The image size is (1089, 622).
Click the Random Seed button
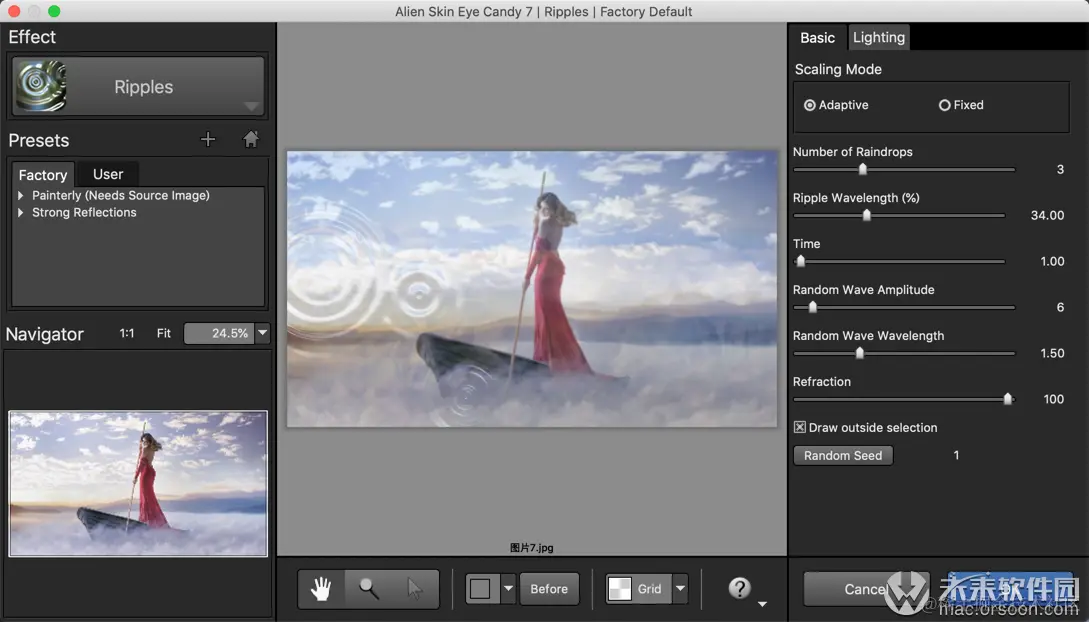[842, 455]
